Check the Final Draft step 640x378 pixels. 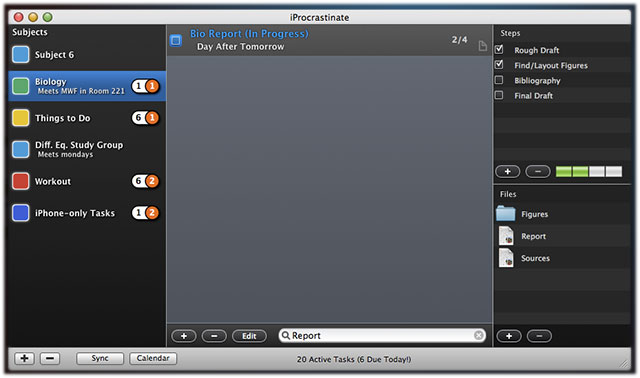[x=499, y=95]
